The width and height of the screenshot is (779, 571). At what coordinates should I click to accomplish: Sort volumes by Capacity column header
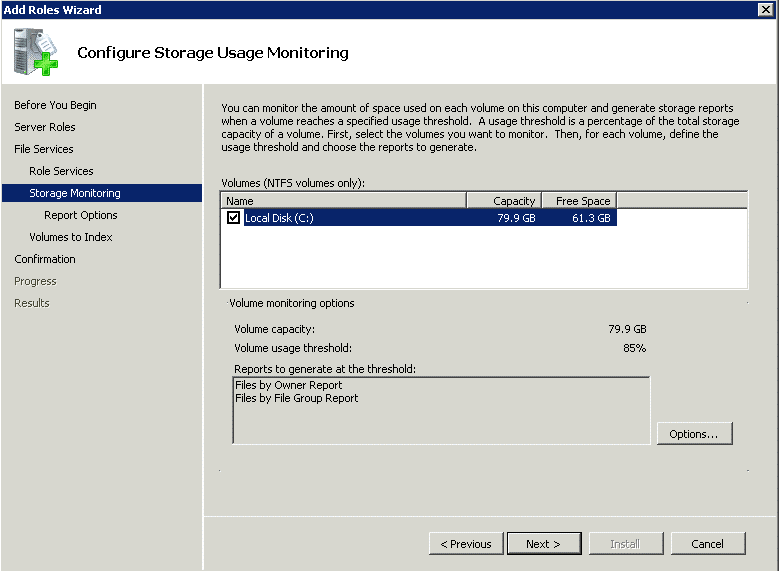point(504,201)
